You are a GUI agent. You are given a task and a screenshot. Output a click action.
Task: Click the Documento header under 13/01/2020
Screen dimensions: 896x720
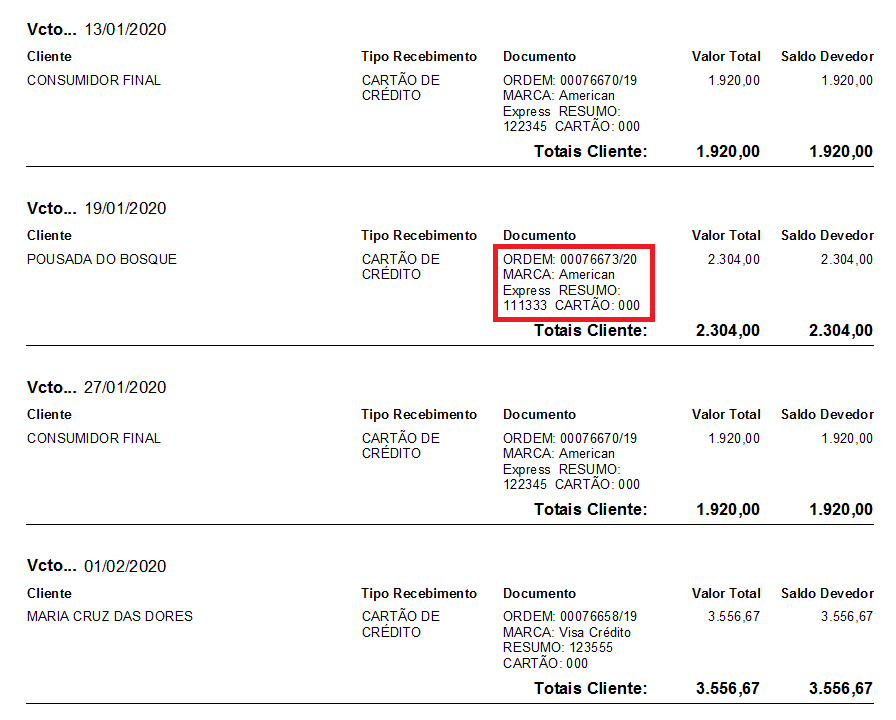click(539, 56)
